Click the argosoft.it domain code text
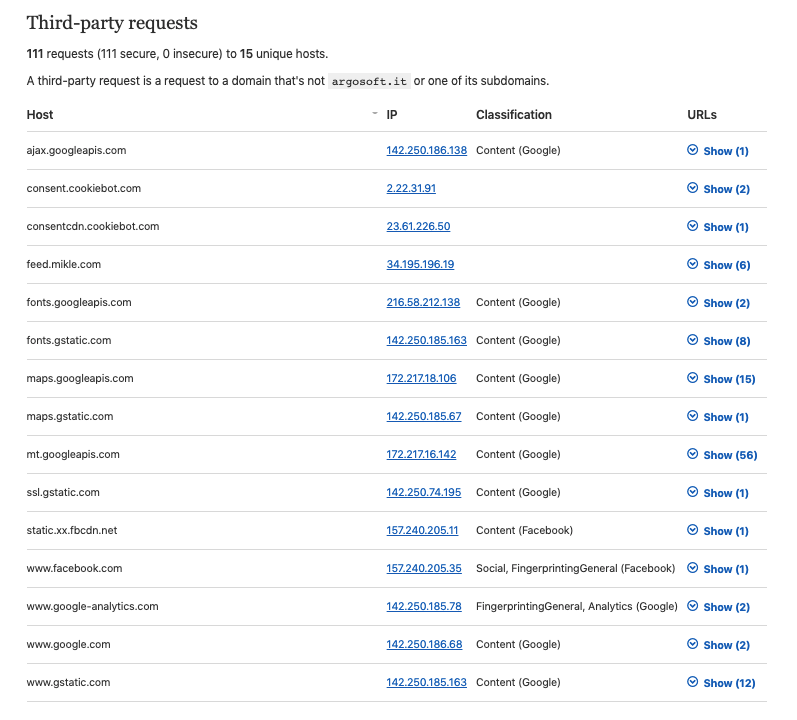 coord(369,81)
